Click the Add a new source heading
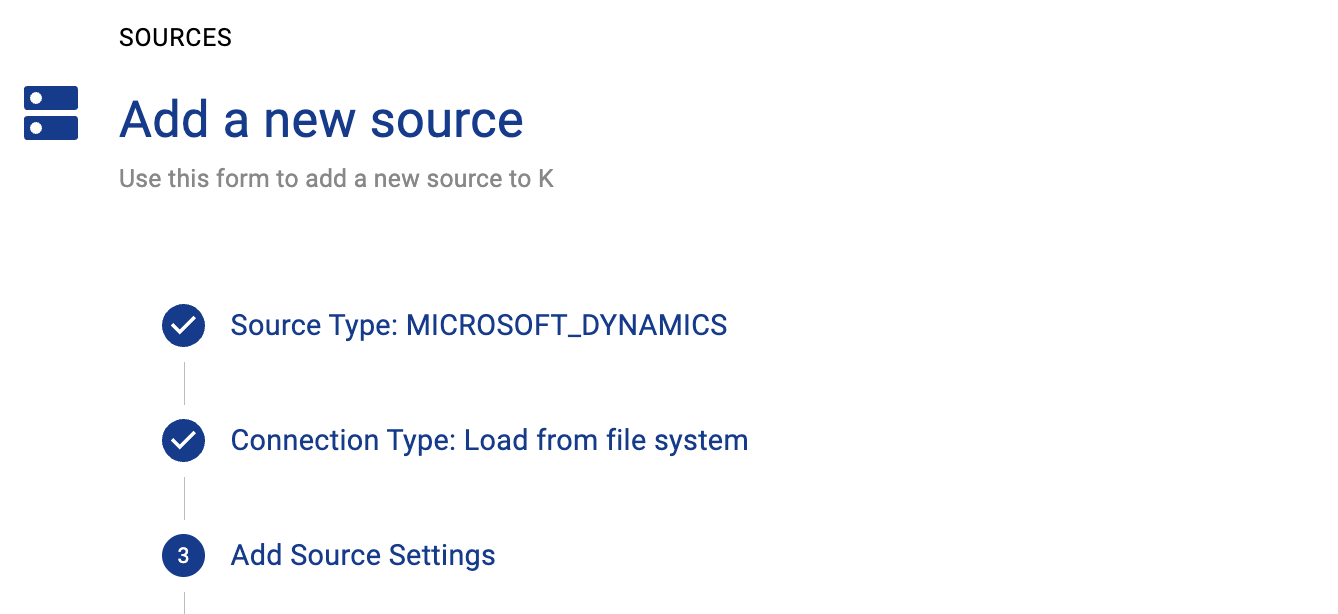The height and width of the screenshot is (614, 1338). click(321, 120)
